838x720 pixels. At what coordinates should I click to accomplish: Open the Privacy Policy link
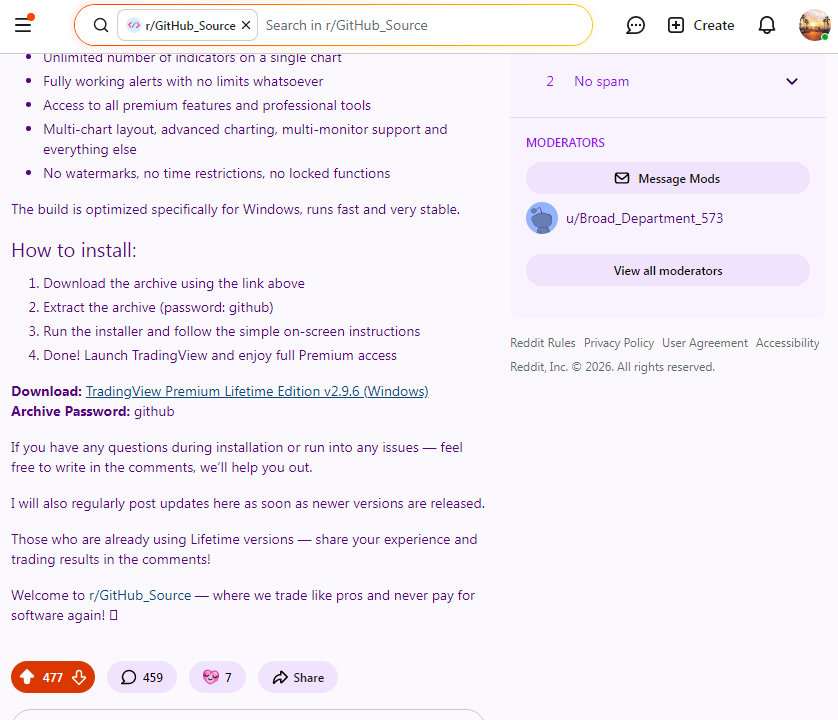pyautogui.click(x=618, y=343)
